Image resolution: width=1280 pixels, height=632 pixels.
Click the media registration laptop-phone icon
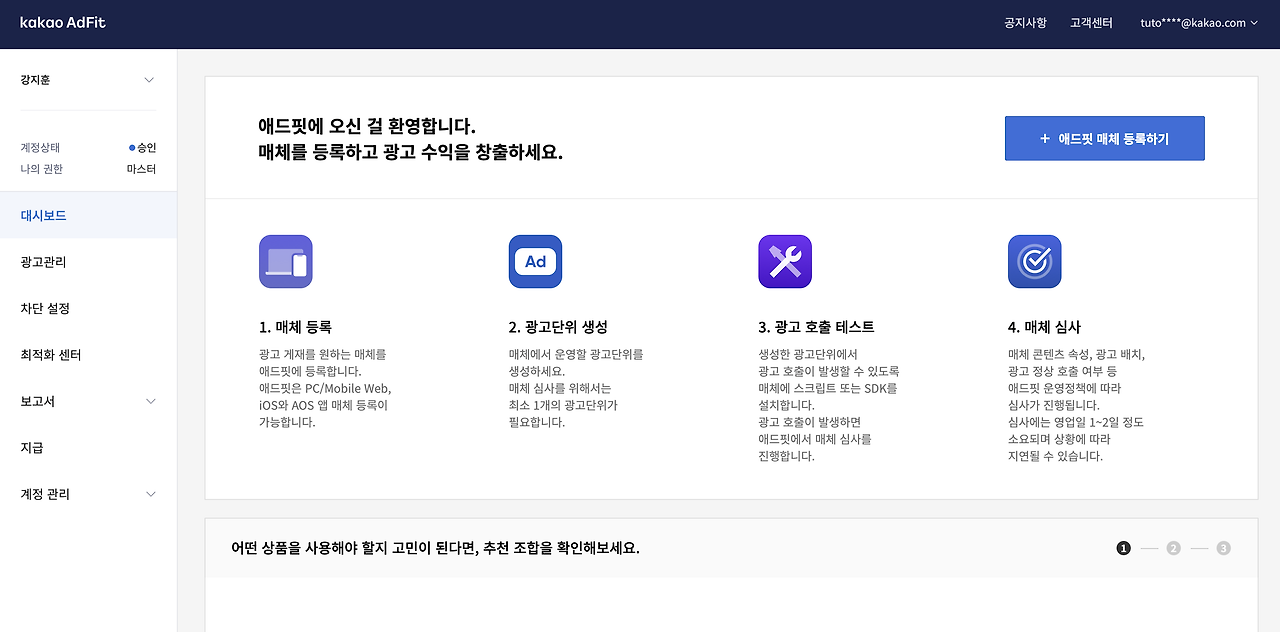pos(285,262)
